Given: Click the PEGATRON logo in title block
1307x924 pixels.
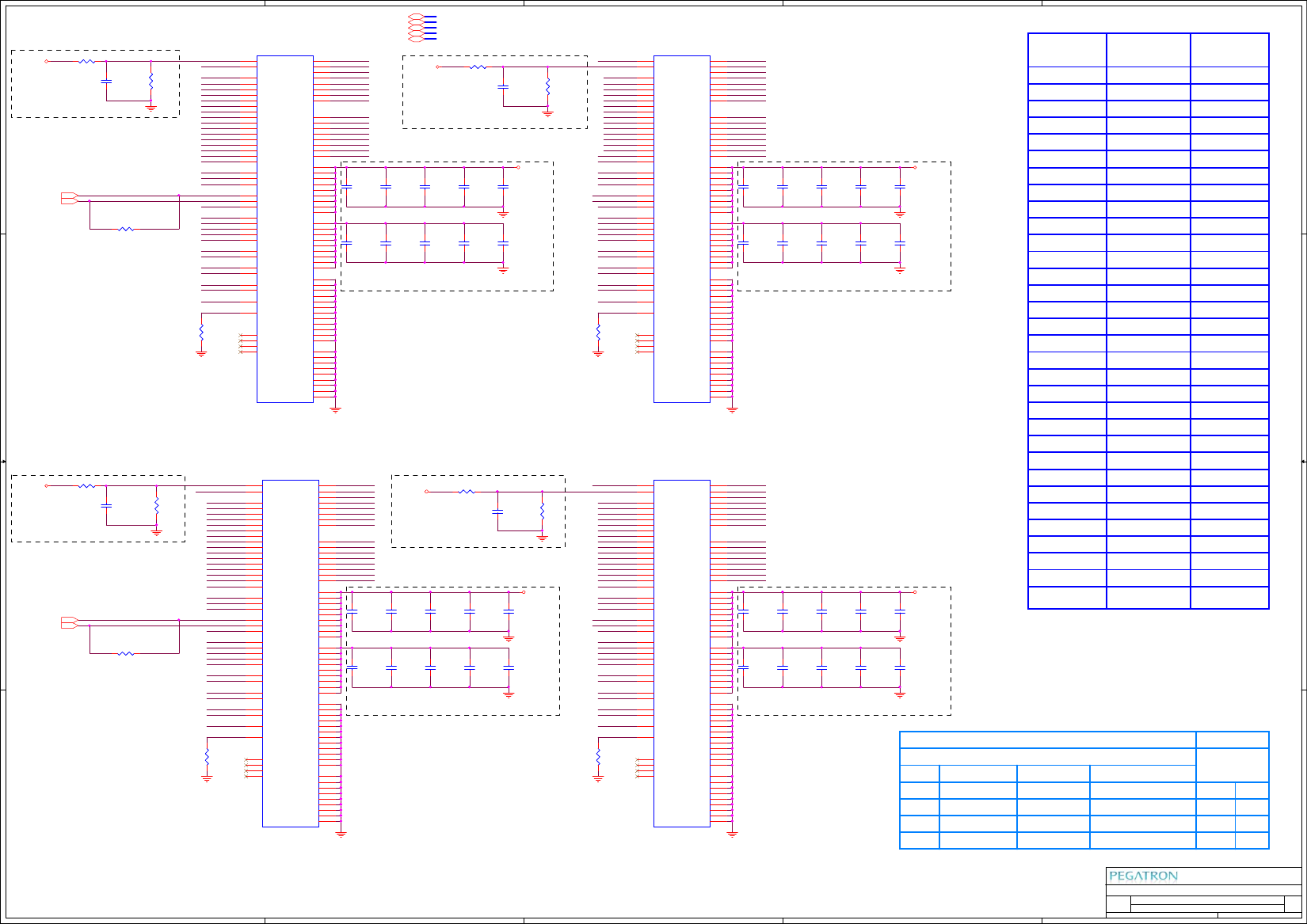Looking at the screenshot, I should (1143, 876).
